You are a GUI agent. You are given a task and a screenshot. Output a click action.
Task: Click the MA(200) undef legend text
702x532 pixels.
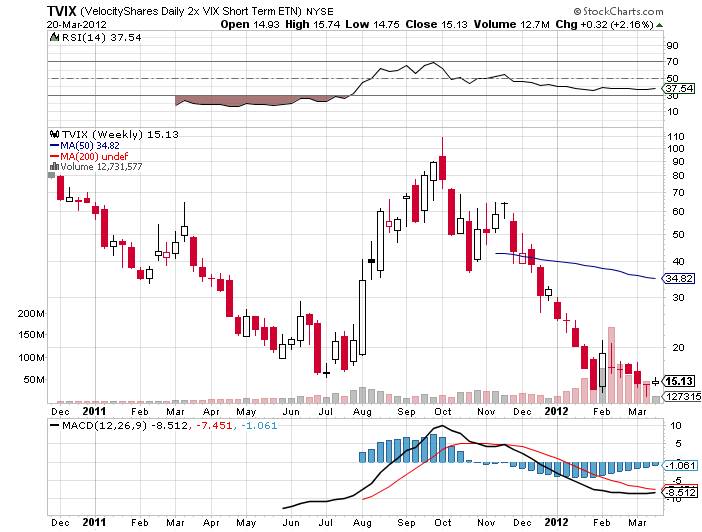[x=94, y=156]
